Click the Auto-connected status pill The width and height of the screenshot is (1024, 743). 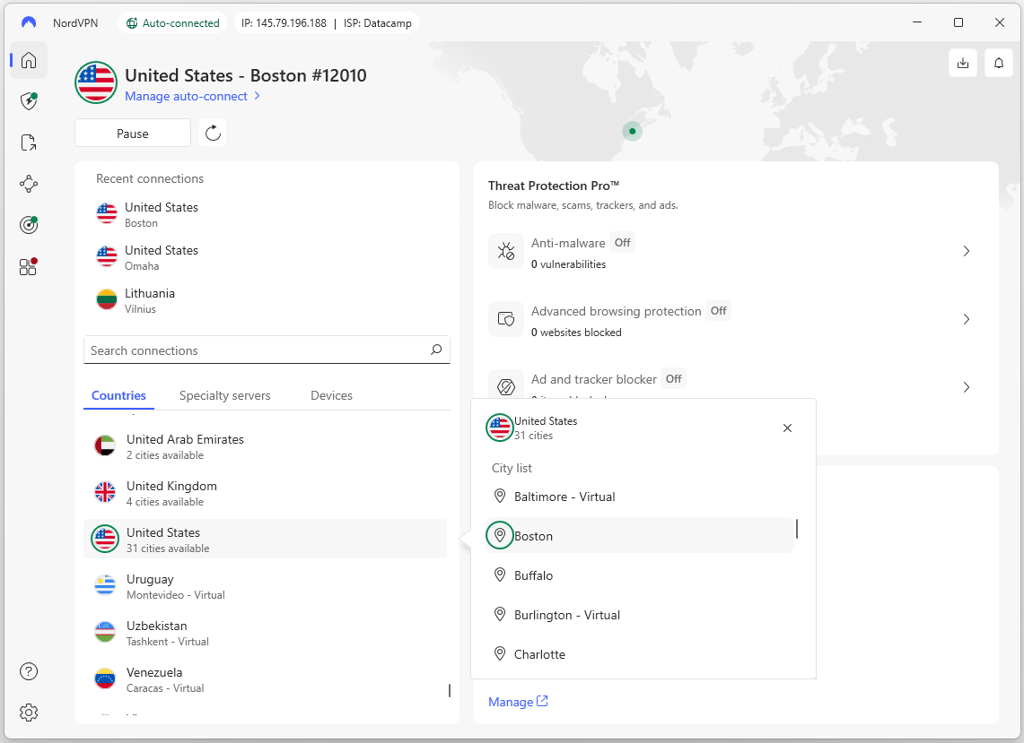(173, 23)
